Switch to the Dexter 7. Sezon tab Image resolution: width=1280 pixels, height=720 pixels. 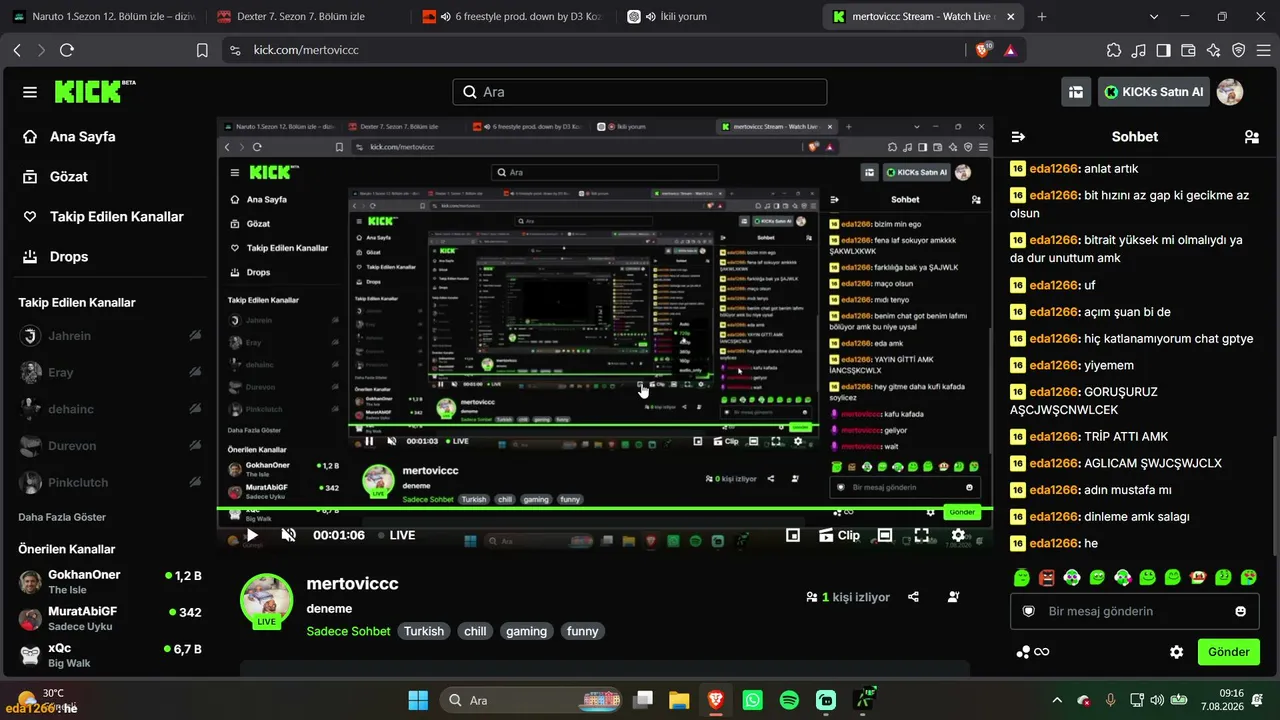tap(308, 17)
